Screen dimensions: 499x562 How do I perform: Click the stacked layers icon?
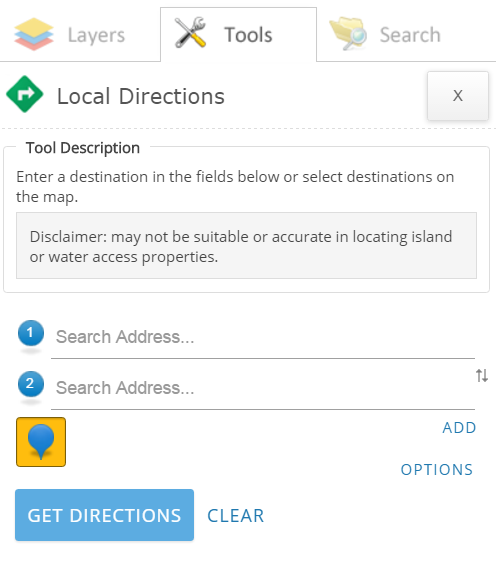click(34, 34)
